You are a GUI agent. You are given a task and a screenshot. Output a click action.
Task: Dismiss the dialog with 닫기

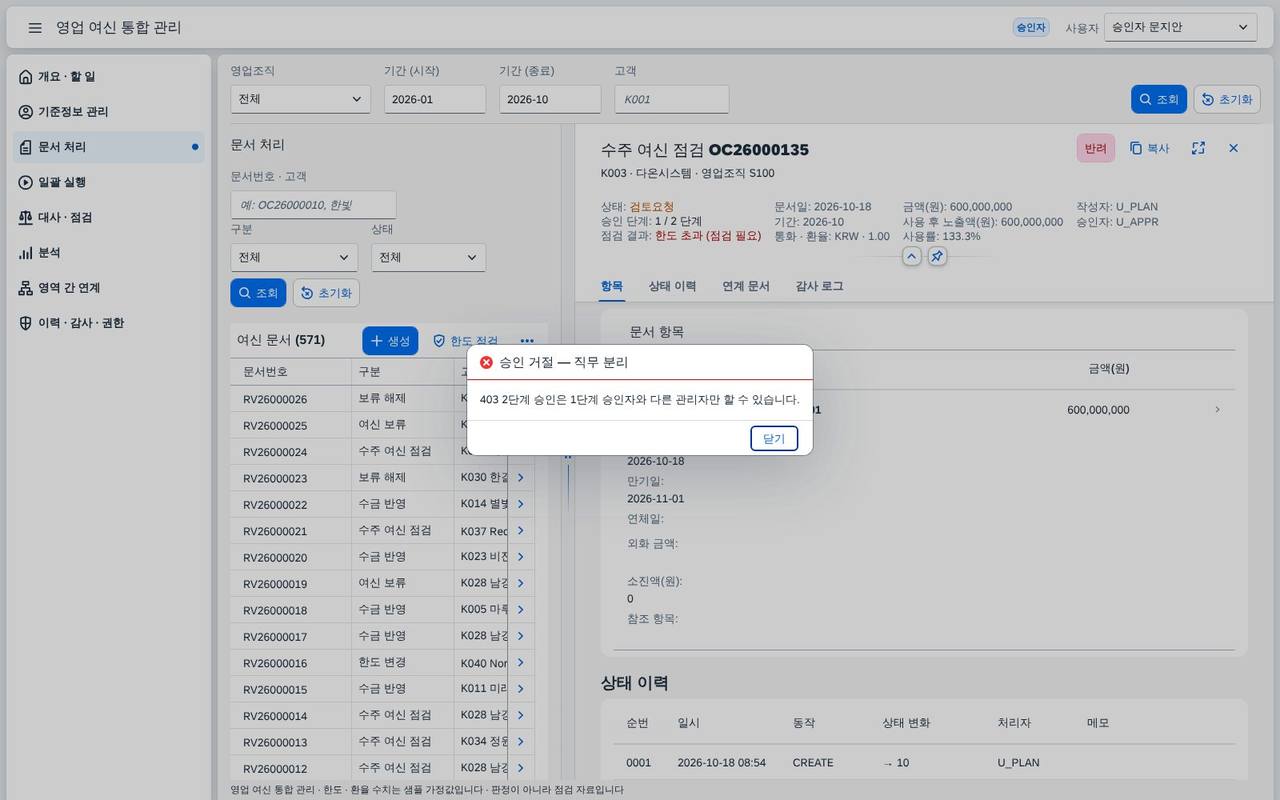[774, 438]
